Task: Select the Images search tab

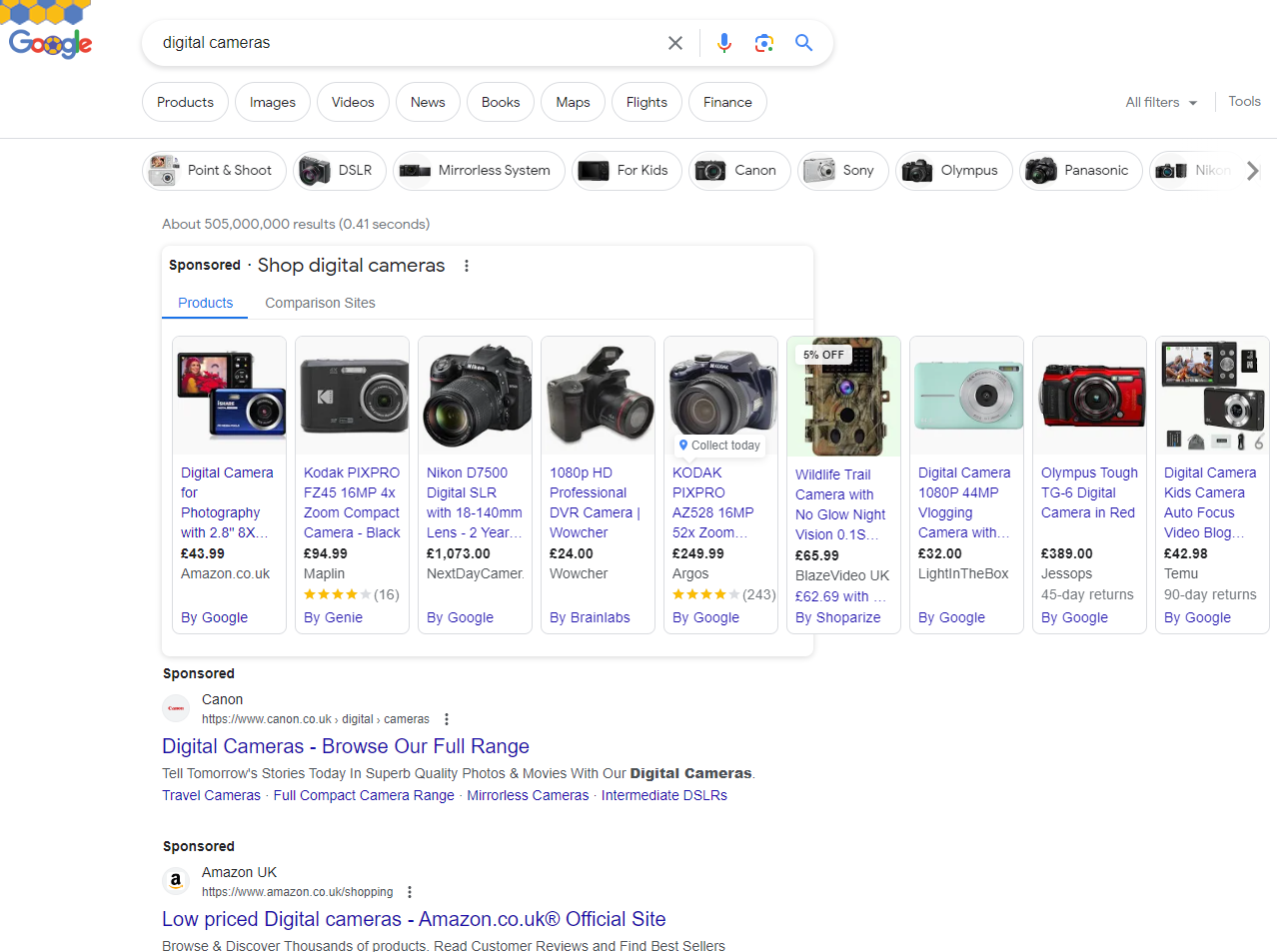Action: pos(272,102)
